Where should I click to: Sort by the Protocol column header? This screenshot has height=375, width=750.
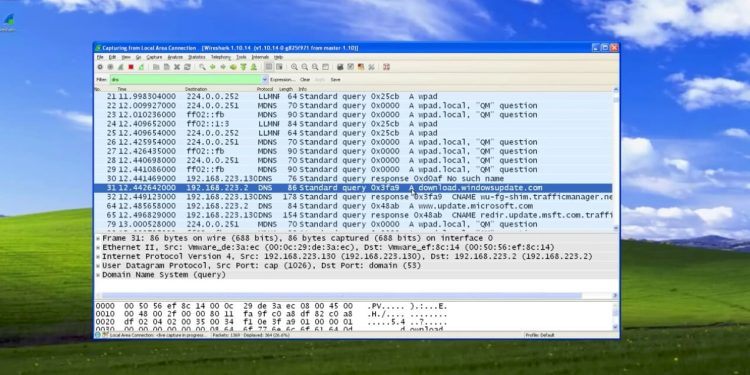click(265, 89)
